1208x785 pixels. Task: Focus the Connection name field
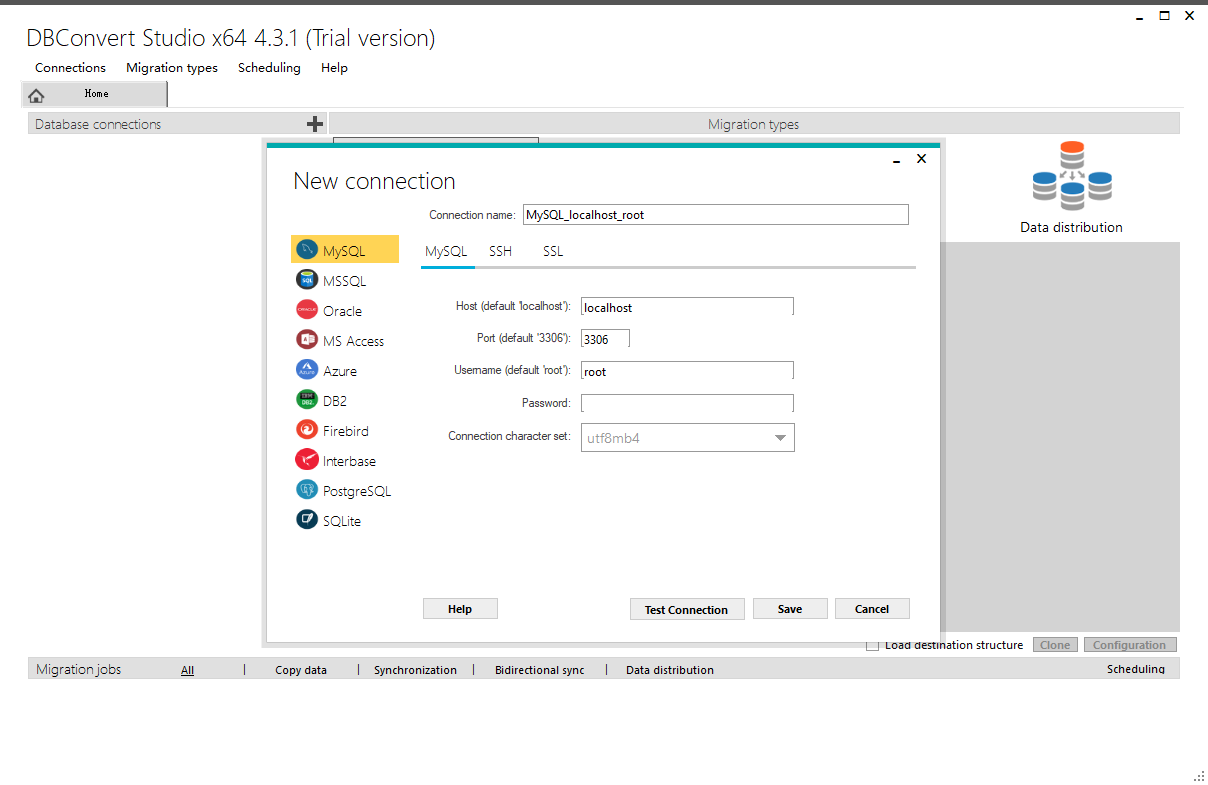click(715, 214)
